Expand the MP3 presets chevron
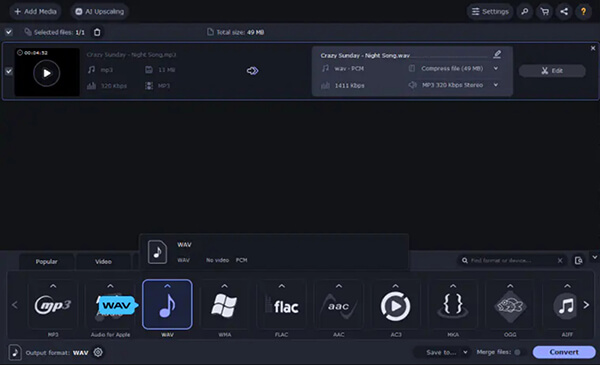The height and width of the screenshot is (365, 600). pyautogui.click(x=53, y=286)
